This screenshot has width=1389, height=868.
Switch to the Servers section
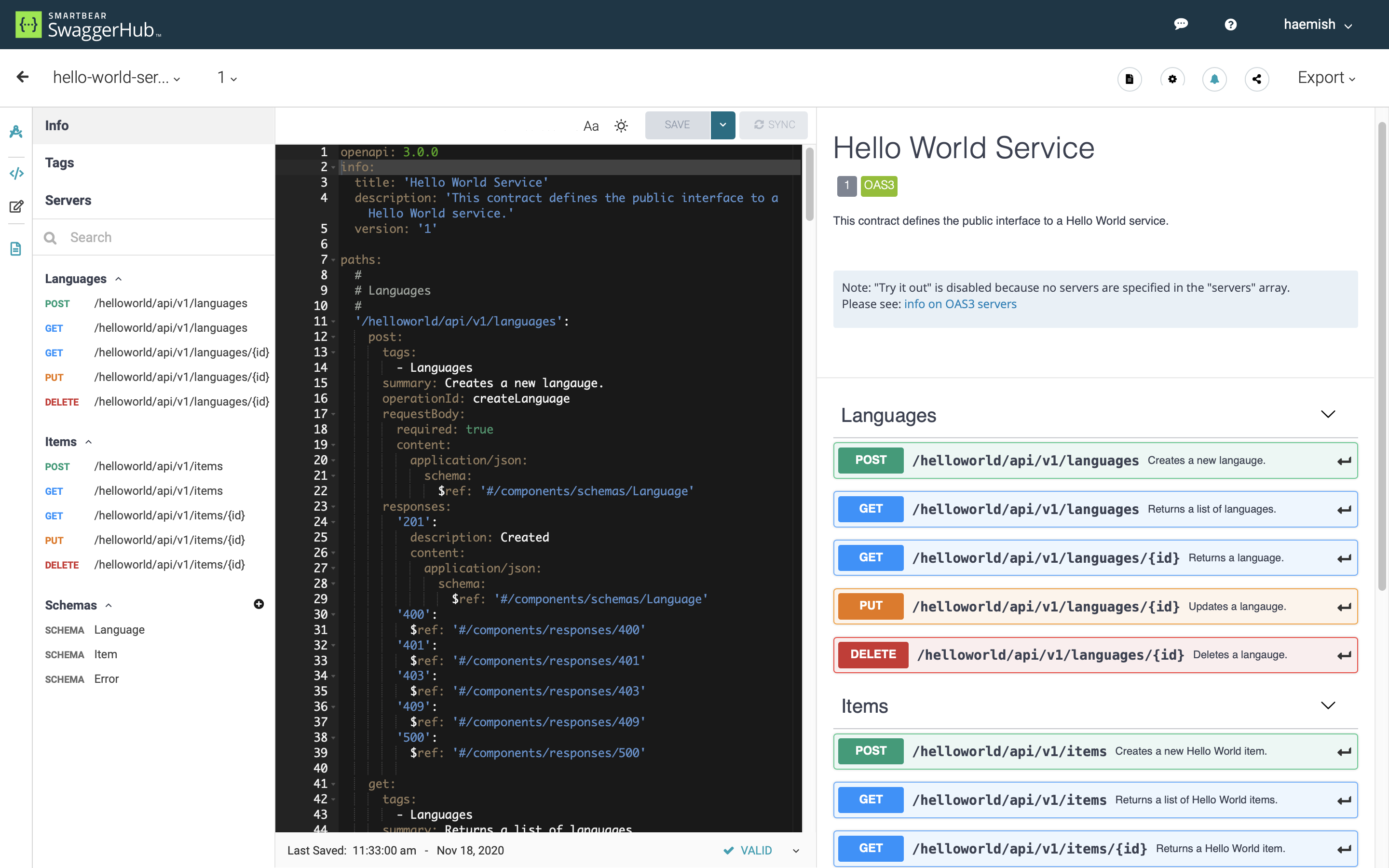(68, 200)
